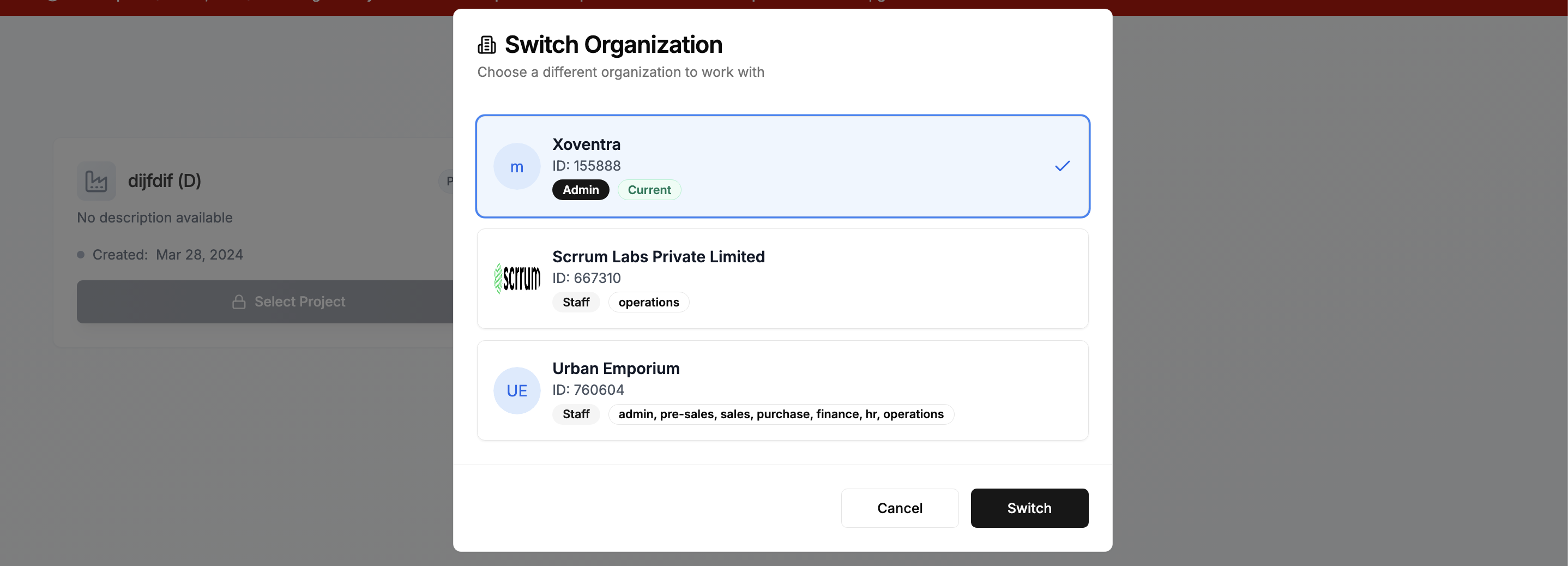Image resolution: width=1568 pixels, height=566 pixels.
Task: Cancel the organization switch dialog
Action: click(x=900, y=508)
